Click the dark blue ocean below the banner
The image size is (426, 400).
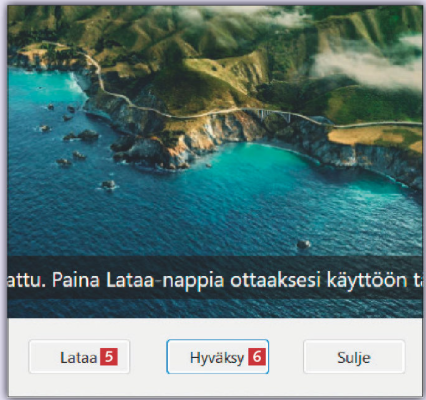coord(215,308)
